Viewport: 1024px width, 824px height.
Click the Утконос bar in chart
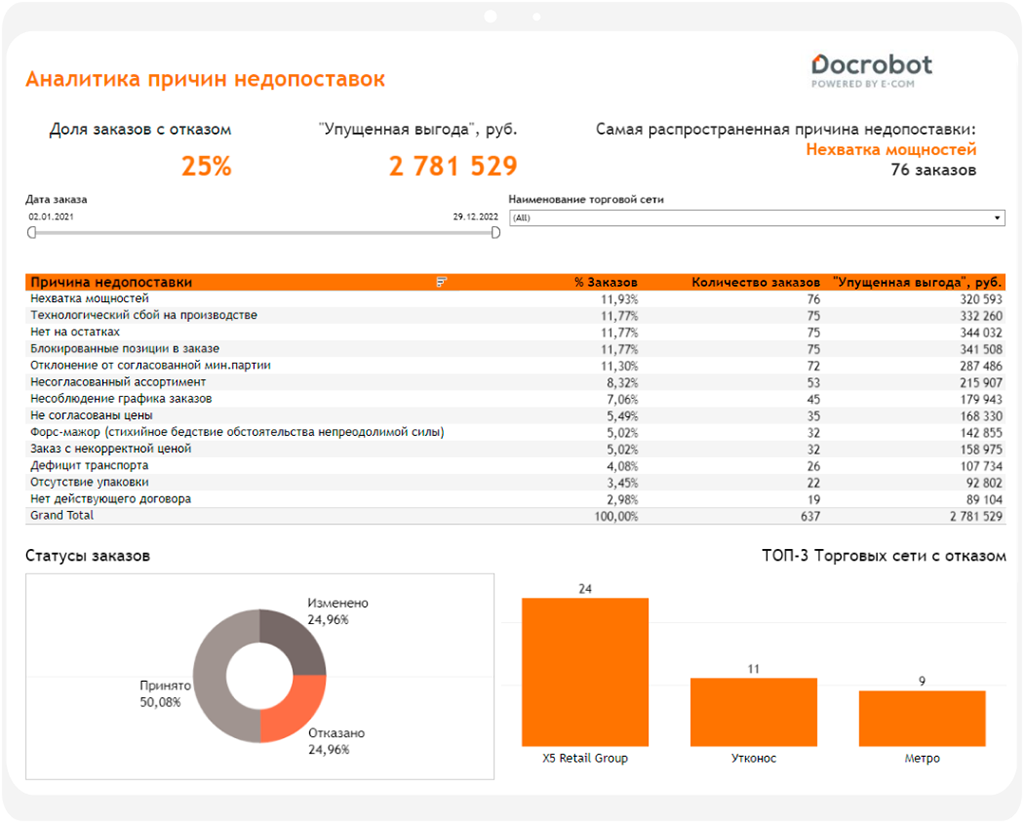pos(753,711)
